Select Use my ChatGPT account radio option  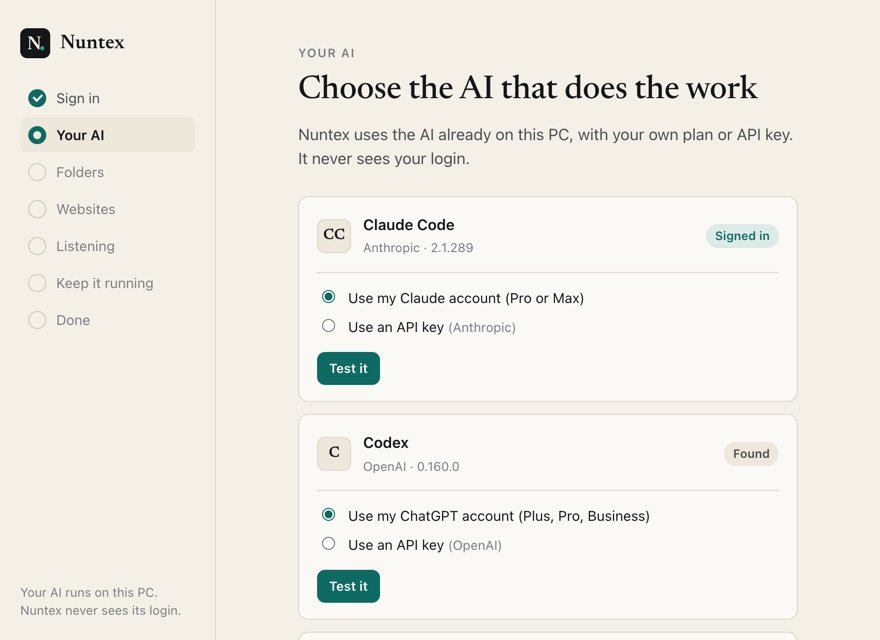pyautogui.click(x=328, y=514)
